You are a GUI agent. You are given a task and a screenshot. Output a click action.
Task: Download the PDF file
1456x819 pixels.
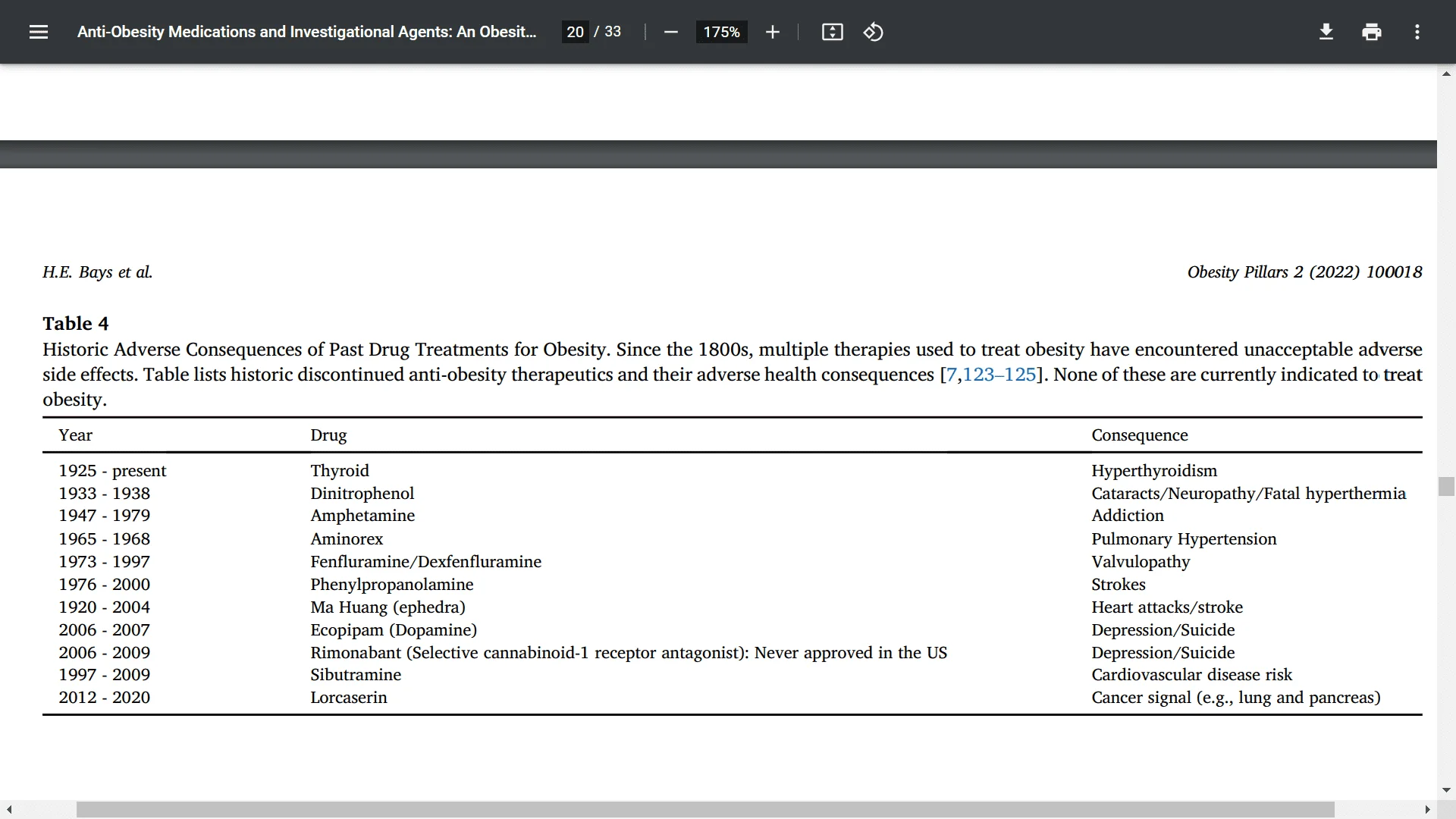[1326, 32]
